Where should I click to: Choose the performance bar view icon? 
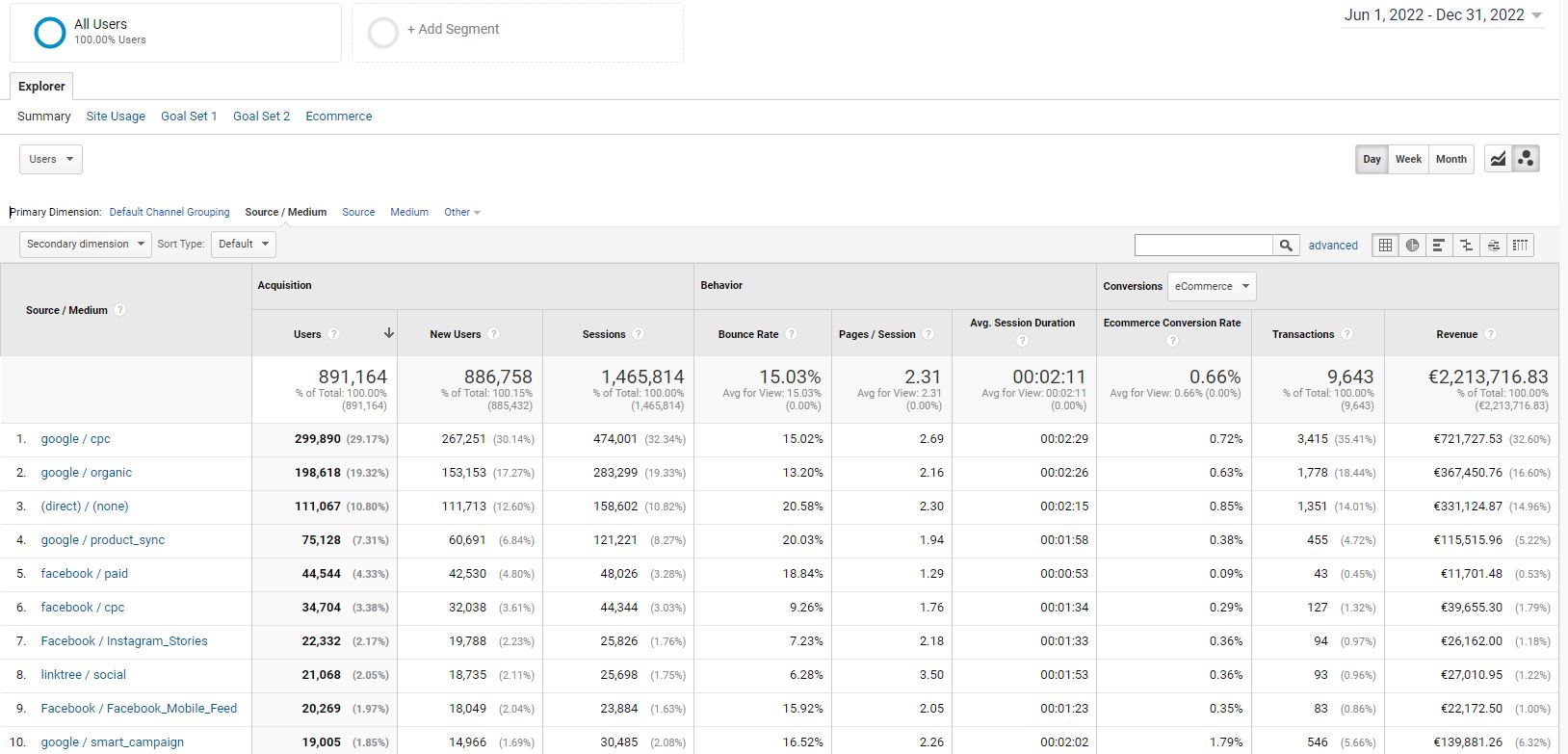[1438, 246]
